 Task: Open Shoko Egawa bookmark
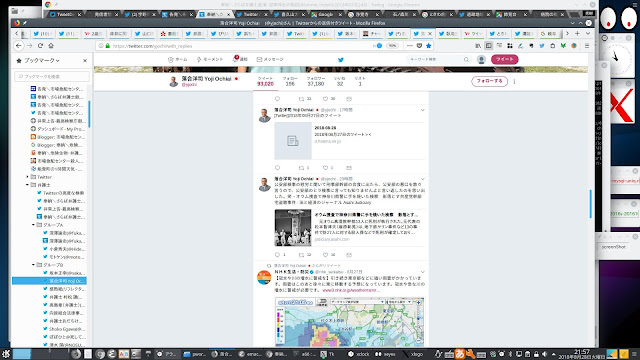pos(64,329)
